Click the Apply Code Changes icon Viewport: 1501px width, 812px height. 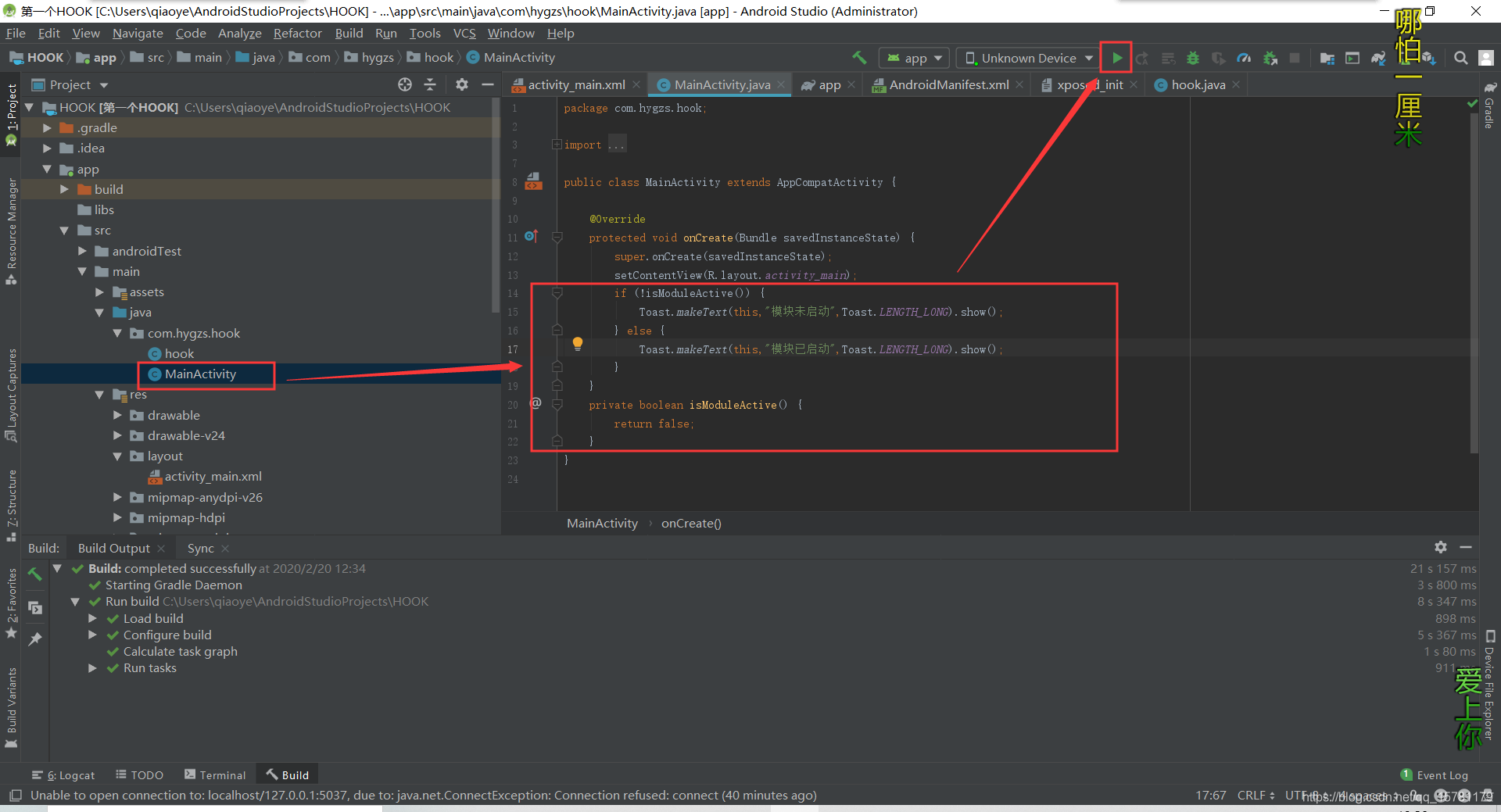click(x=1168, y=58)
